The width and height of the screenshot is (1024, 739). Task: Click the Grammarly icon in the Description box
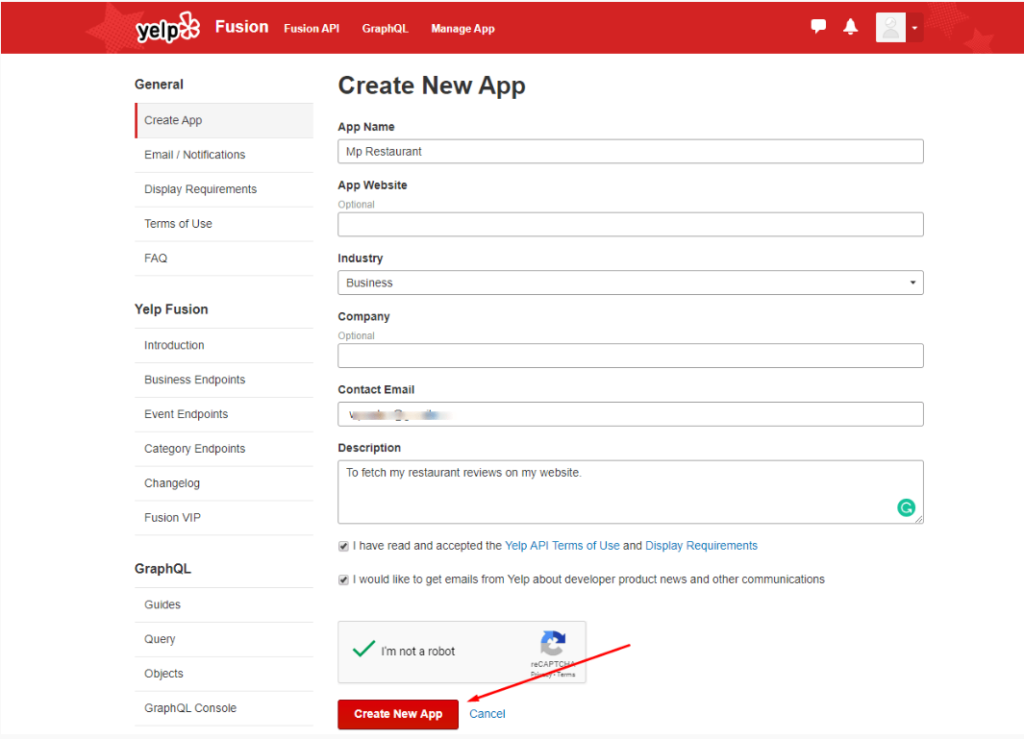906,507
